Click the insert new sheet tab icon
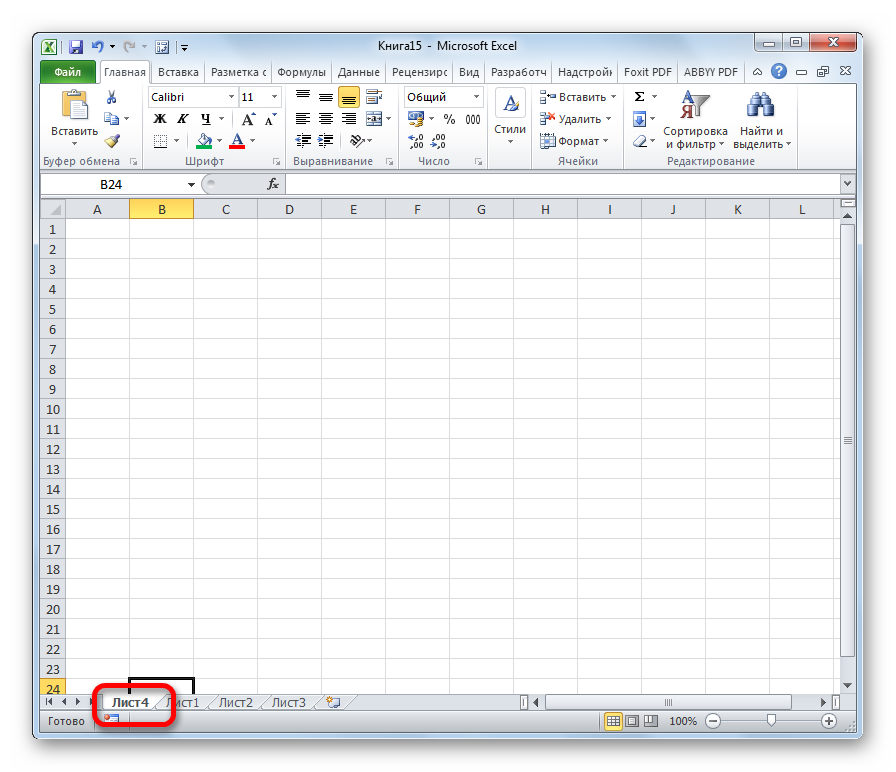Screen dimensions: 896x772 [x=333, y=703]
